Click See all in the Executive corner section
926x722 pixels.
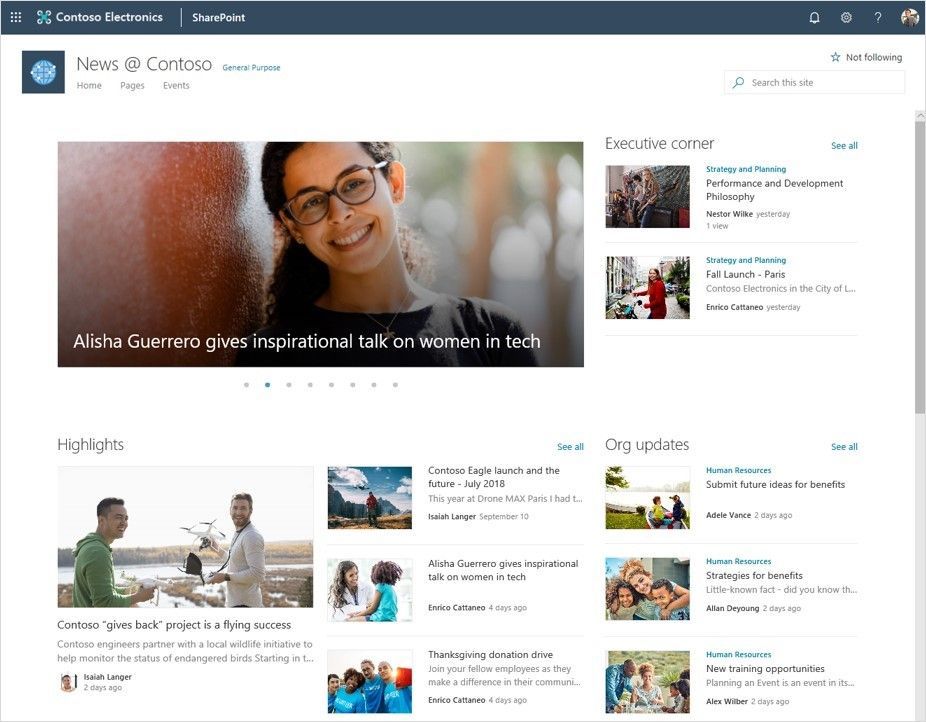844,145
